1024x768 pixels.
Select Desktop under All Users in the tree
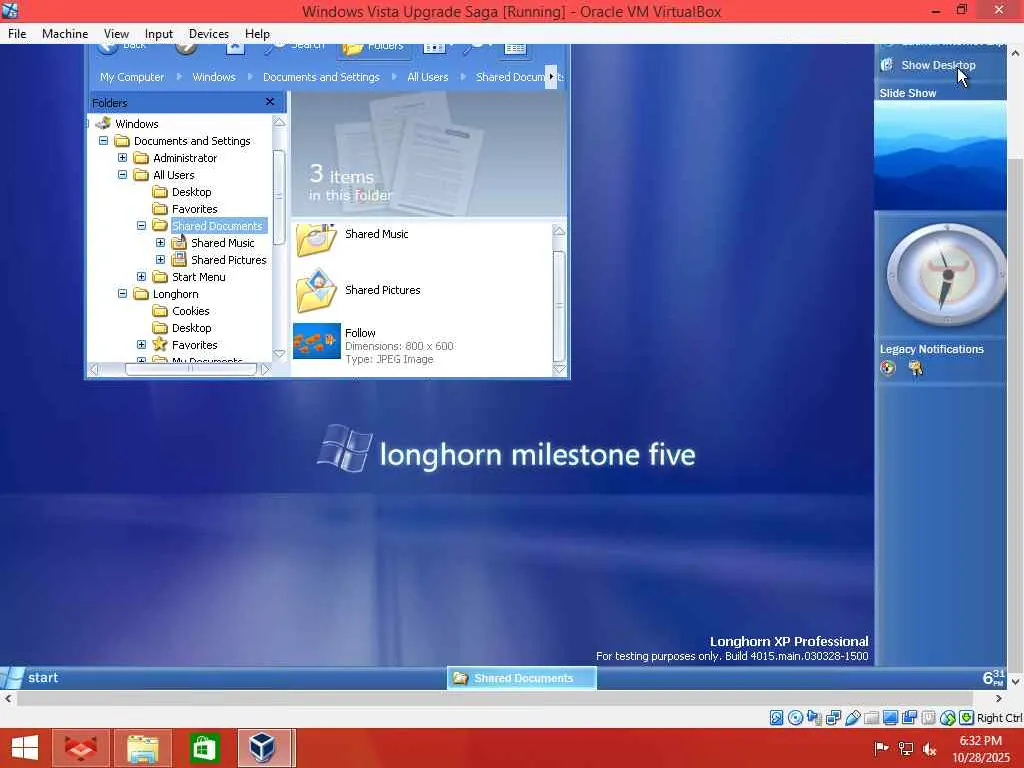(x=191, y=192)
